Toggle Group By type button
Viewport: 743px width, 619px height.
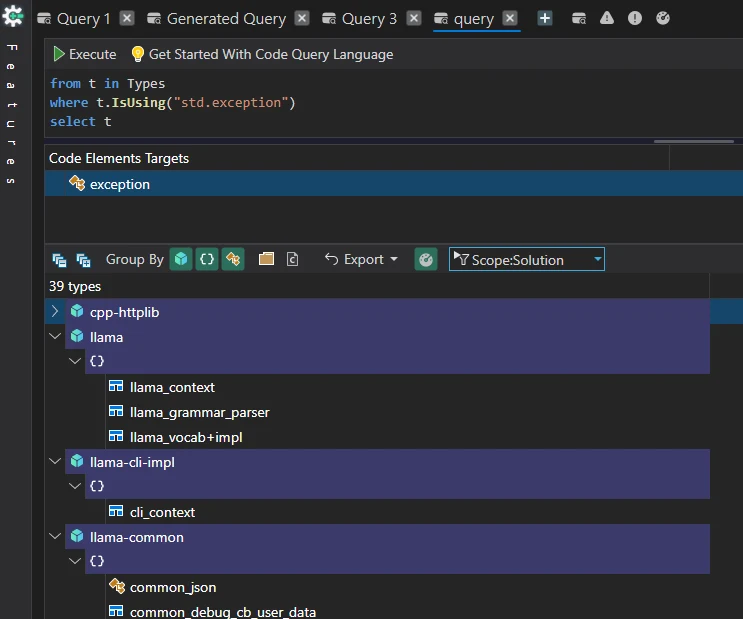pyautogui.click(x=233, y=259)
